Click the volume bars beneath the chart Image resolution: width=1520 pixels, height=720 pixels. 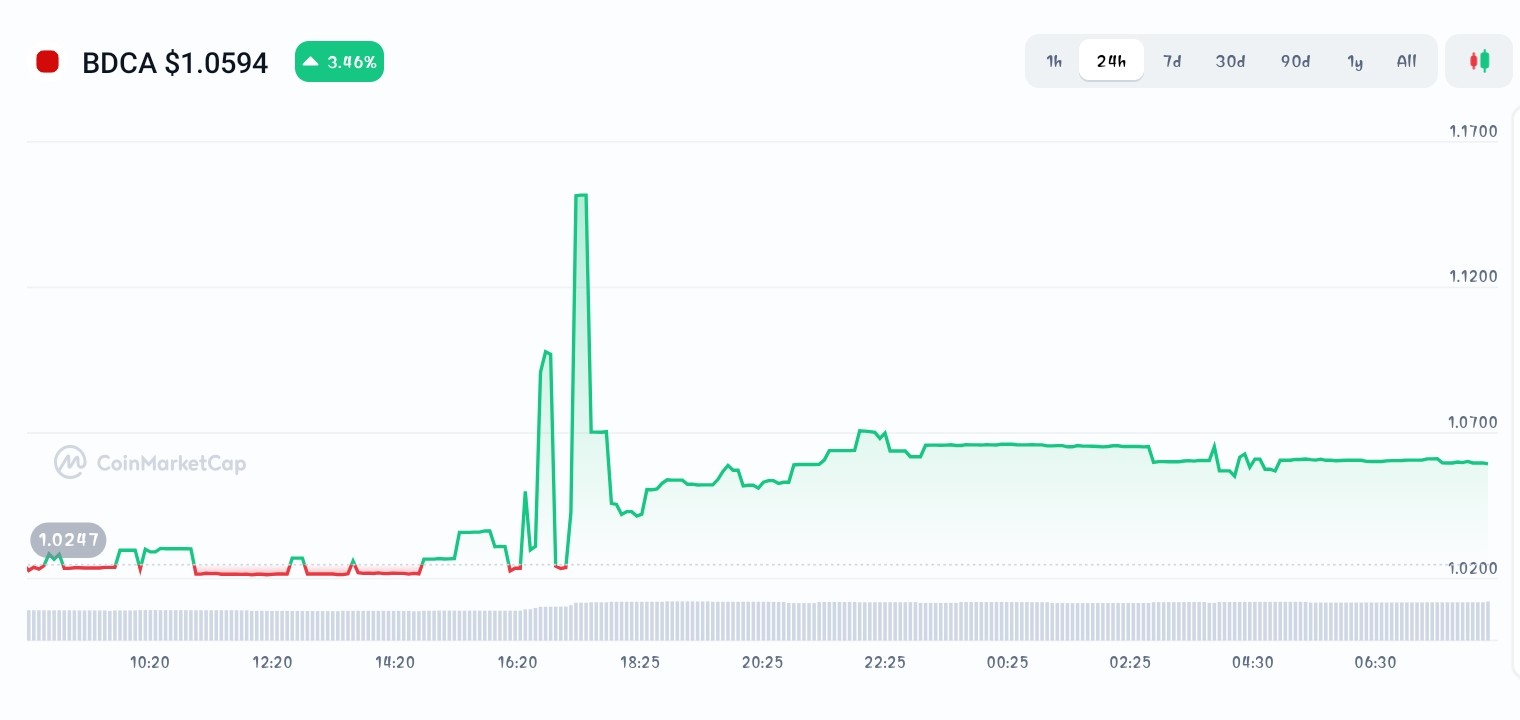tap(758, 621)
